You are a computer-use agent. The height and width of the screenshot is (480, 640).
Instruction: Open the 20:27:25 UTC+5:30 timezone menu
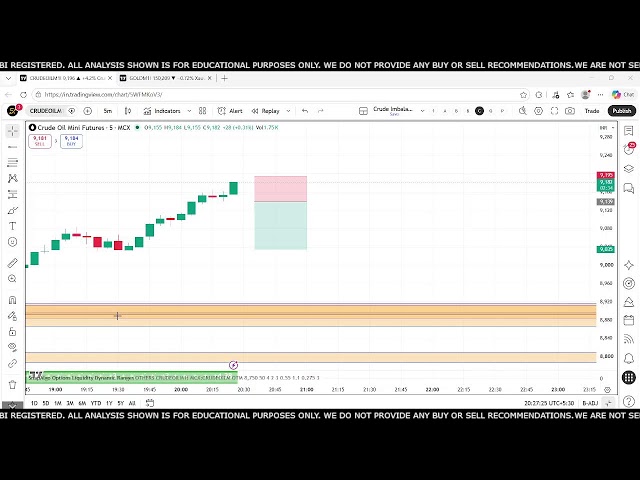(x=549, y=403)
